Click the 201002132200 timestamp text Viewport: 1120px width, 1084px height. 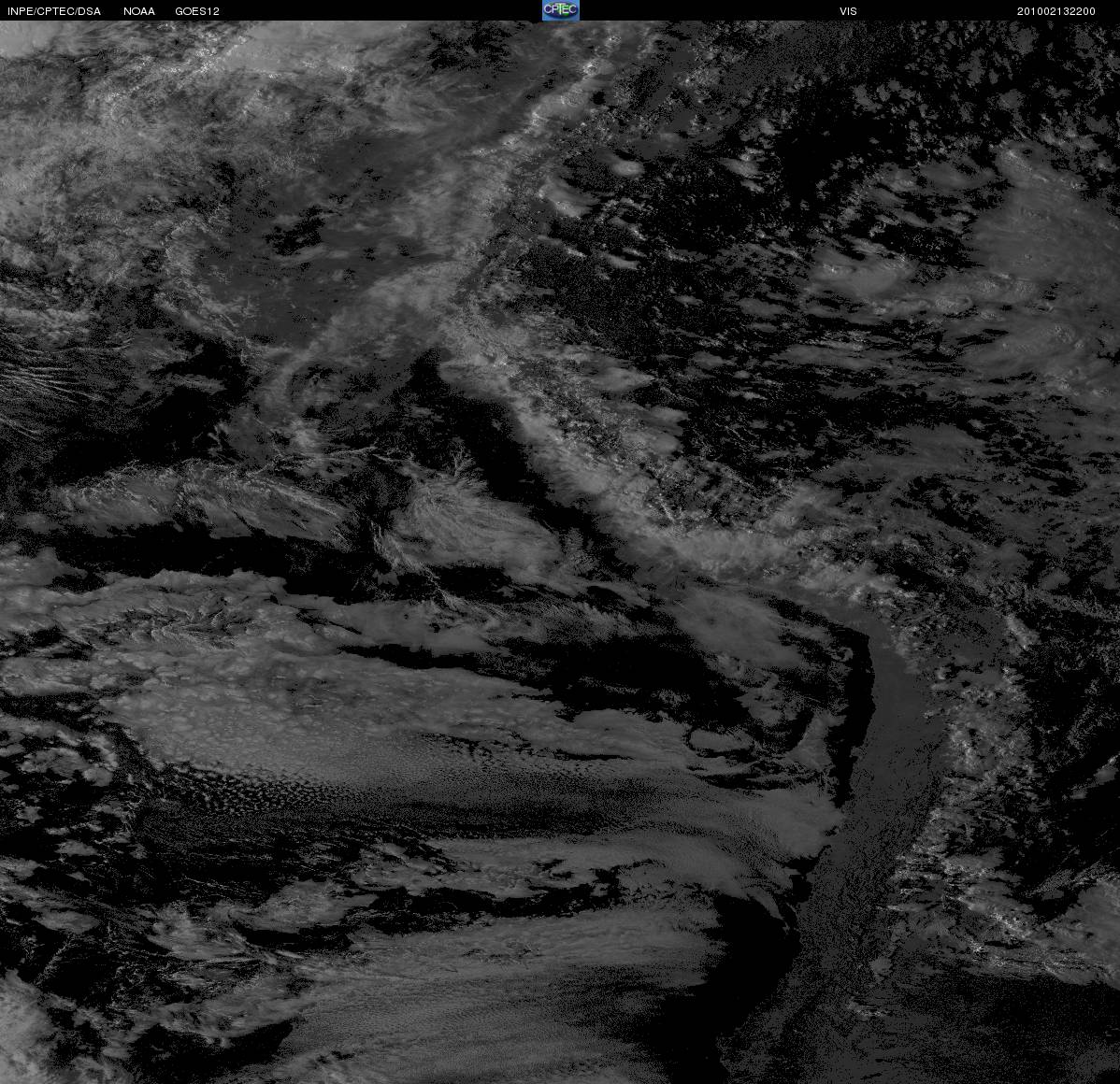pyautogui.click(x=1055, y=11)
